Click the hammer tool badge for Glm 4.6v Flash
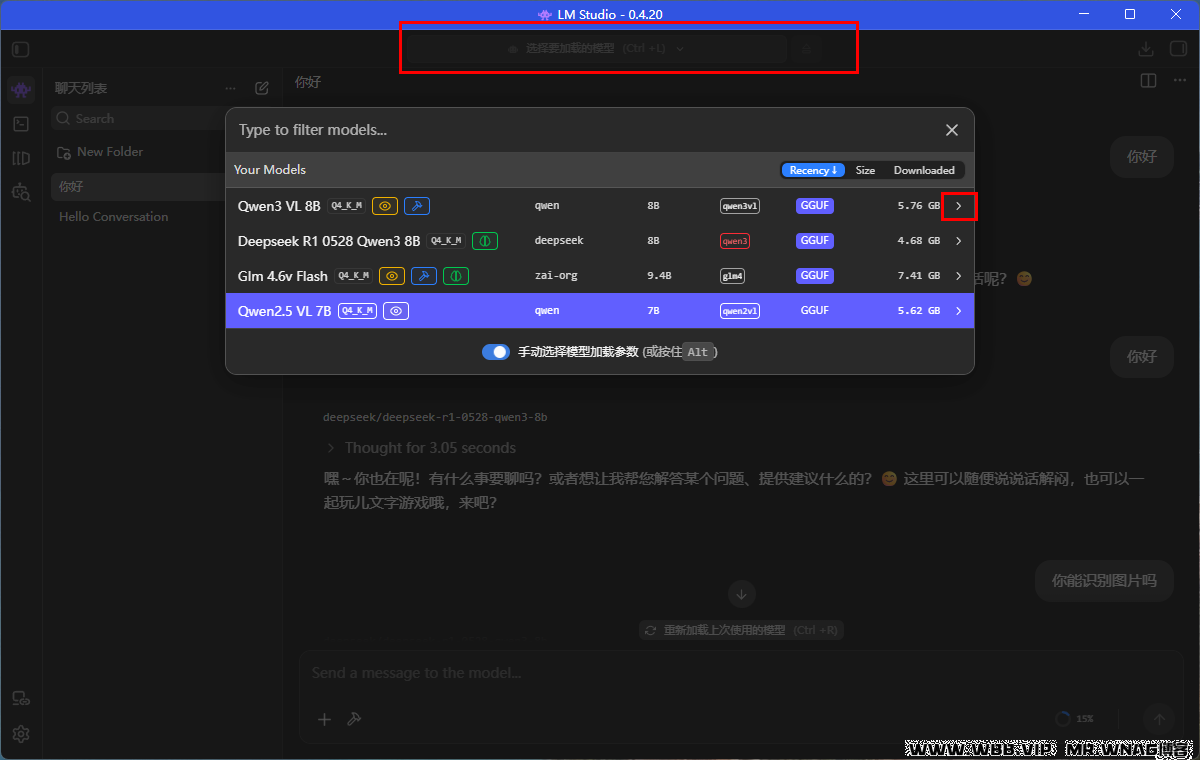The height and width of the screenshot is (760, 1200). click(x=424, y=276)
